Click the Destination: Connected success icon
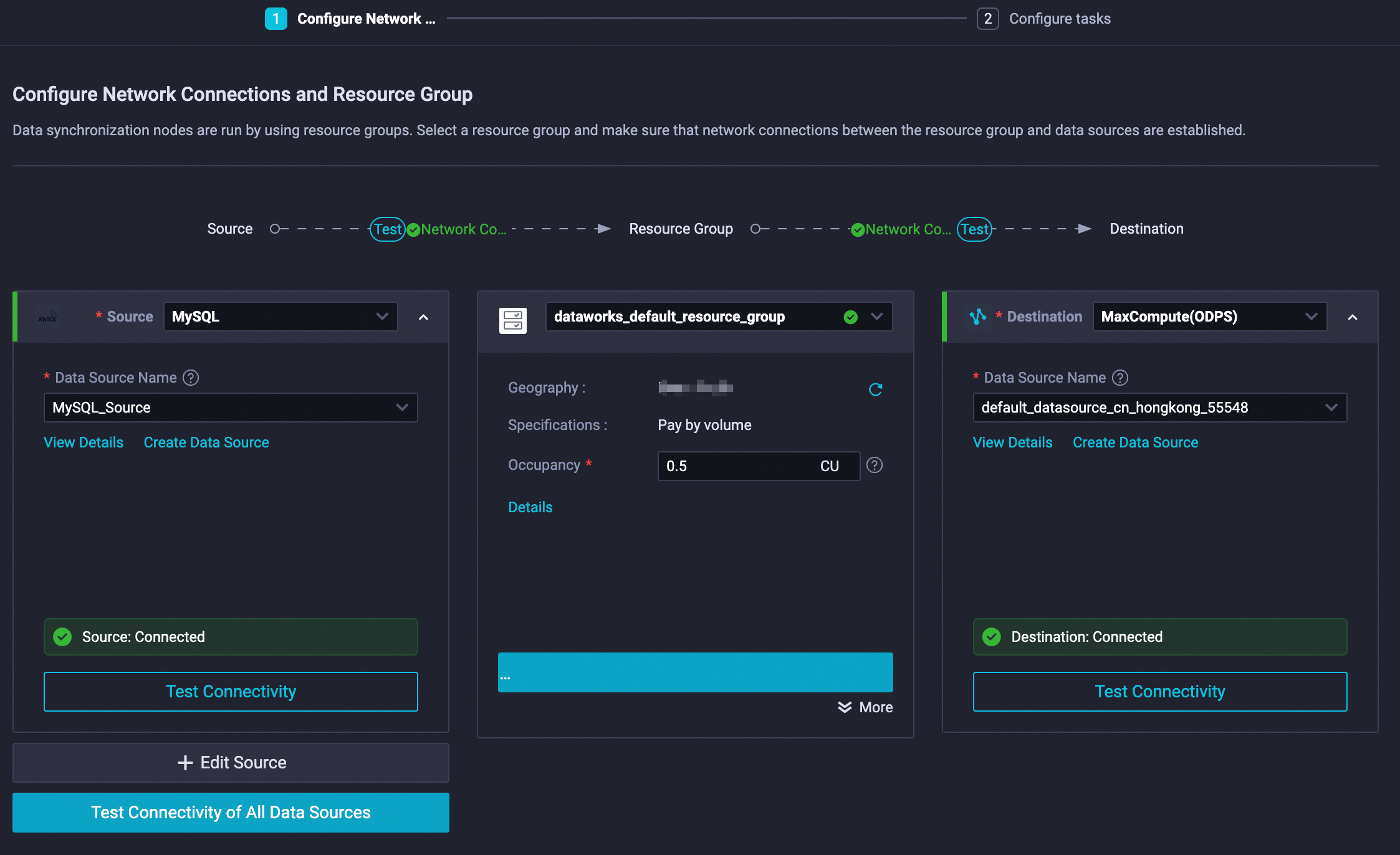Screen dimensions: 1400x855 coord(992,637)
